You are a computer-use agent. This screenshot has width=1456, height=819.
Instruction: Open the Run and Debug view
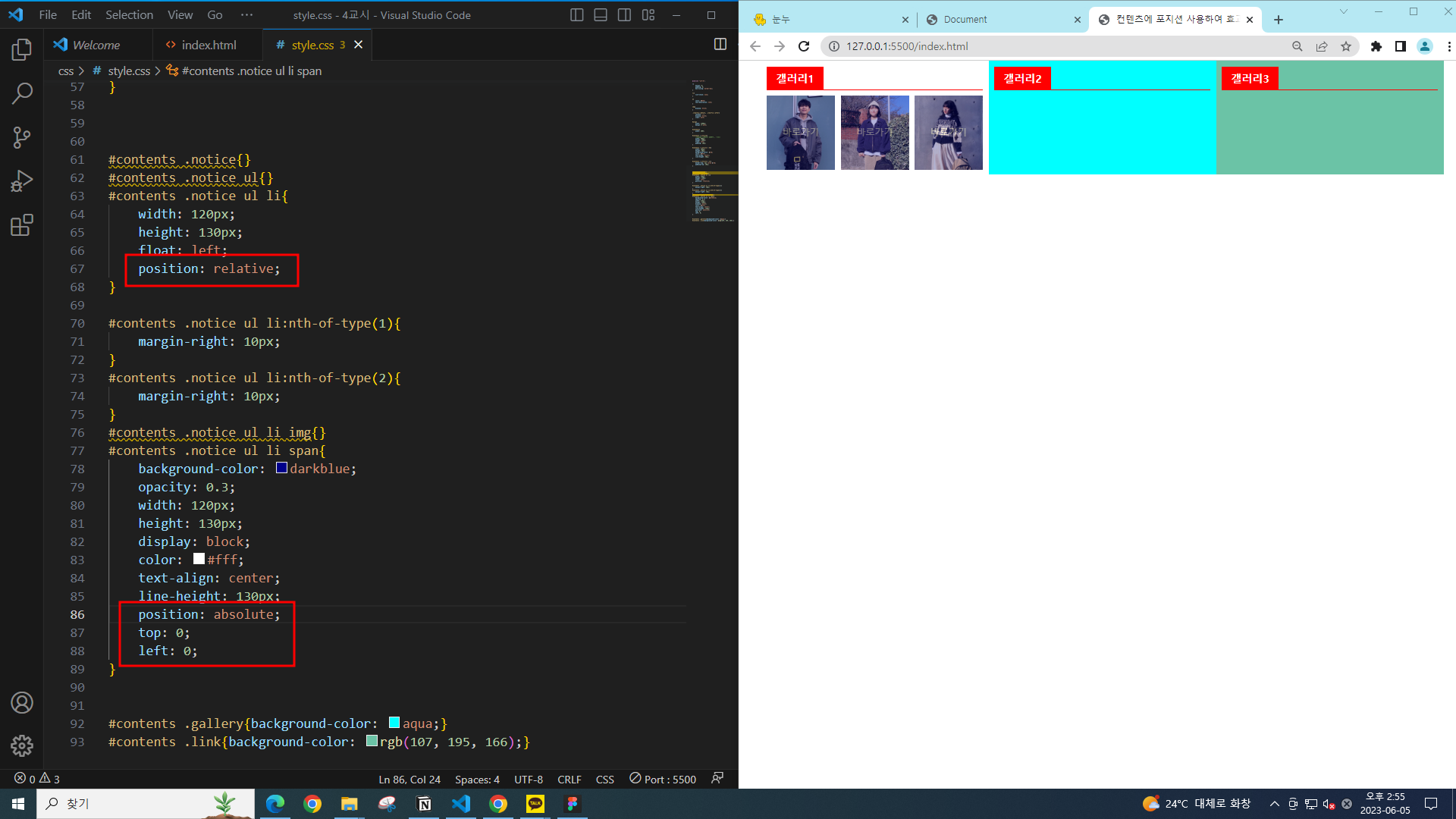point(22,181)
